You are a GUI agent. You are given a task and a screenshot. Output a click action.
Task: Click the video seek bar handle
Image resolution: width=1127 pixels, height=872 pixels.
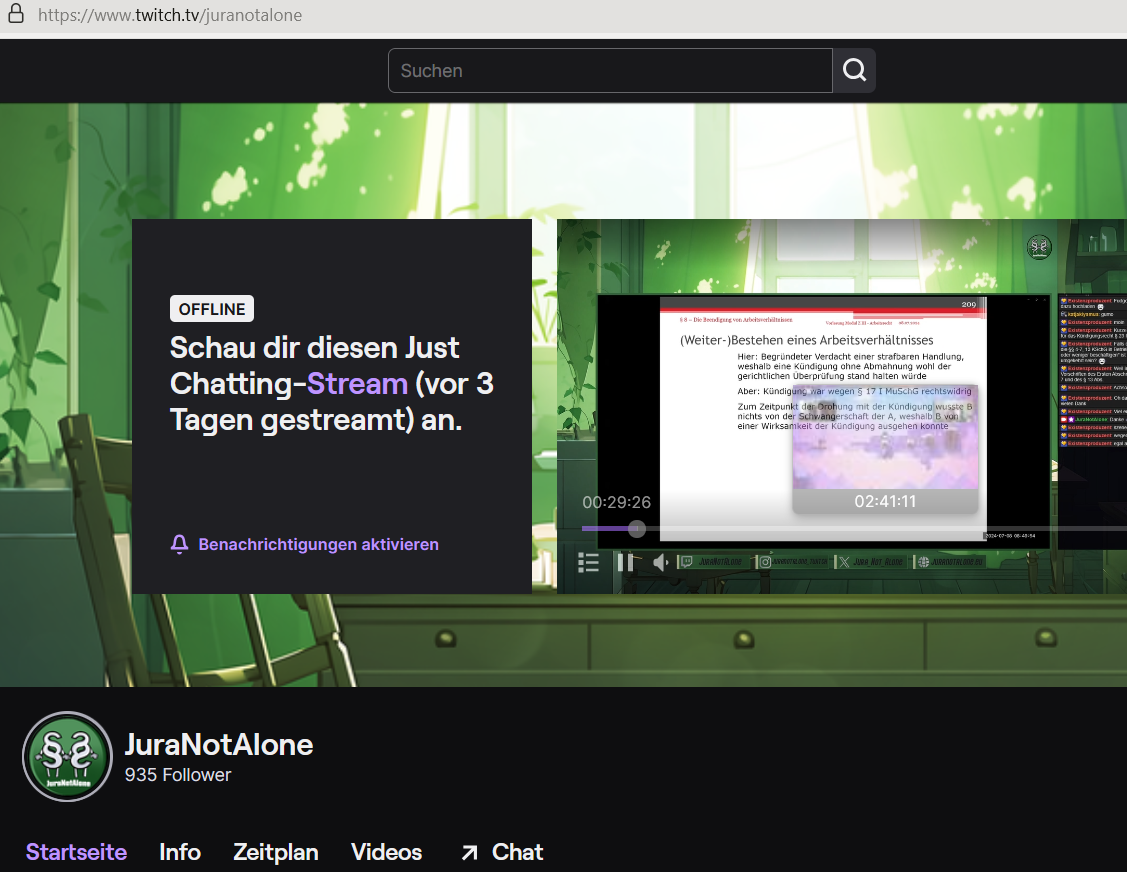[x=637, y=528]
